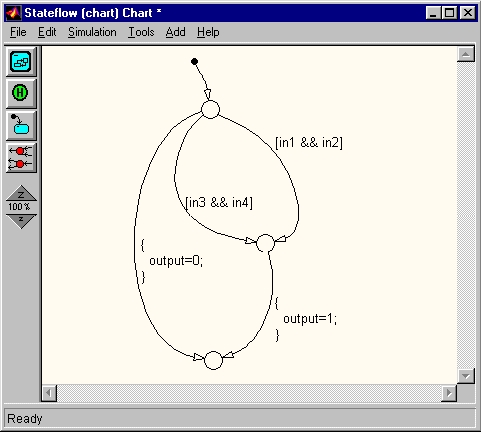481x432 pixels.
Task: Click the vertical scrollbar up arrow
Action: (x=466, y=54)
